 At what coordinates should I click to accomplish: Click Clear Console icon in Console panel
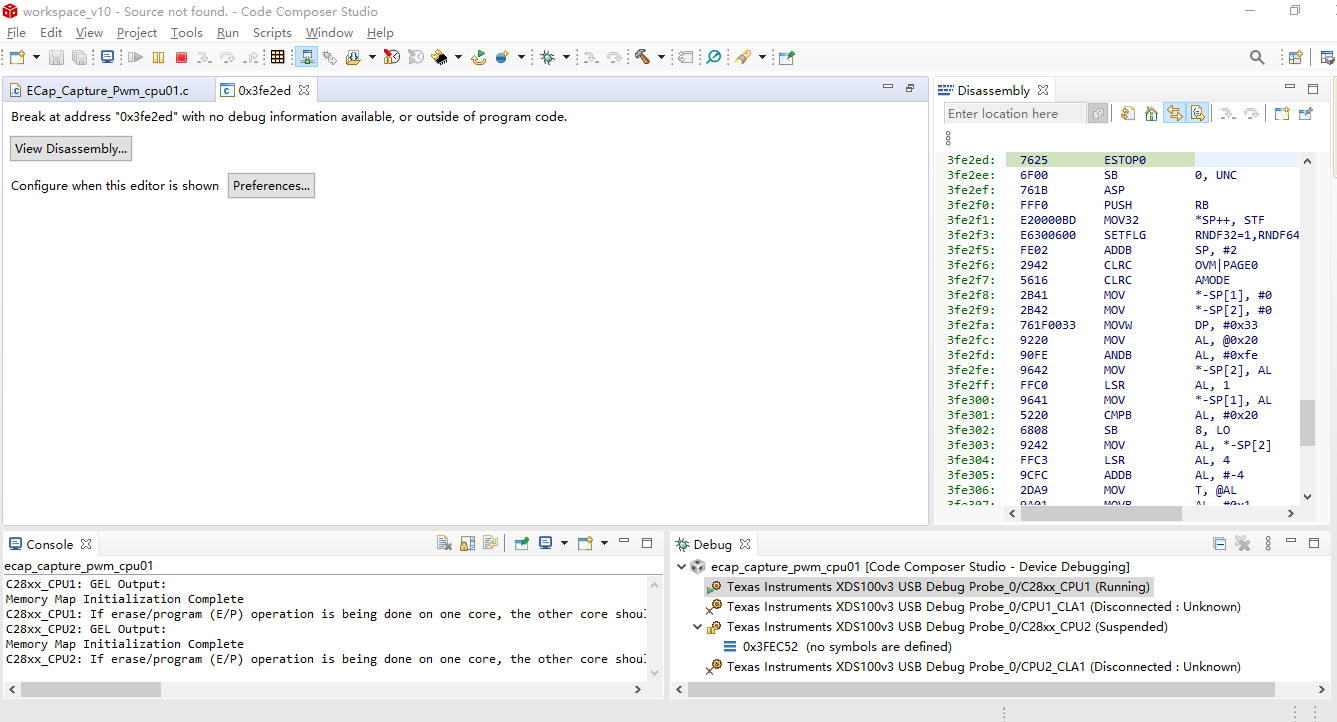click(x=445, y=543)
